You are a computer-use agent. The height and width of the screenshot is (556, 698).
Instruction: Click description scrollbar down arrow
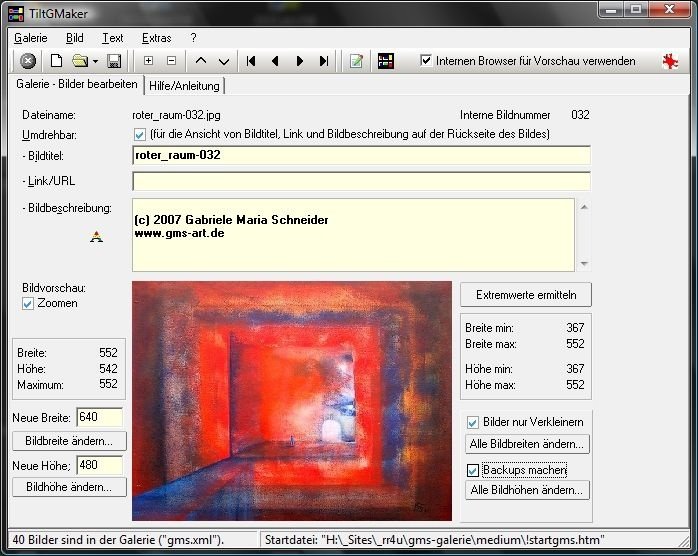point(584,264)
